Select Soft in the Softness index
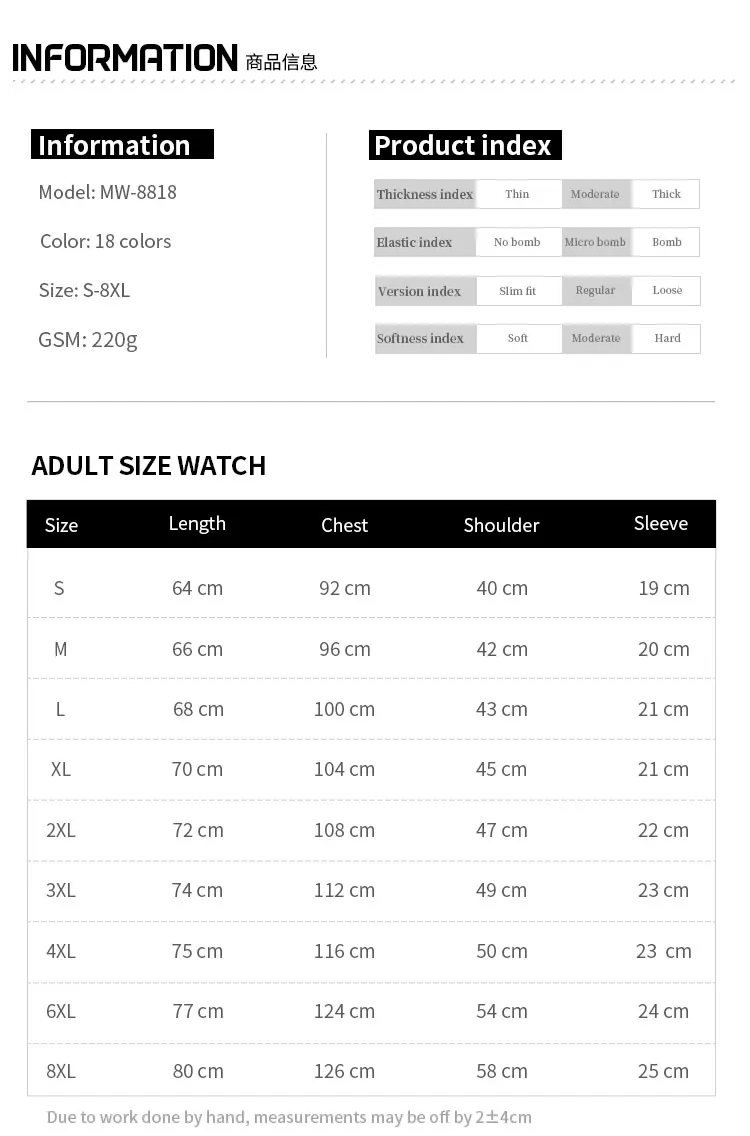 [518, 338]
